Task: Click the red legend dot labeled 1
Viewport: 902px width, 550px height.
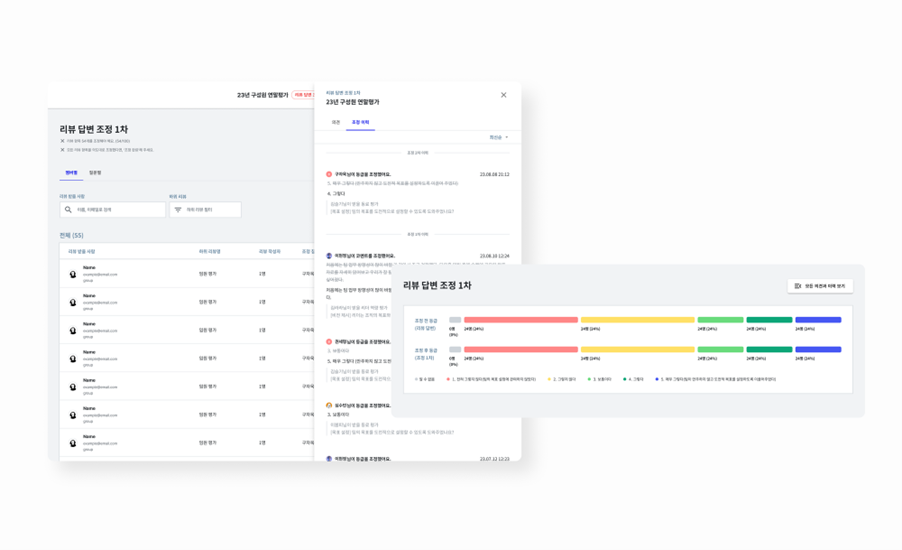Action: [448, 379]
